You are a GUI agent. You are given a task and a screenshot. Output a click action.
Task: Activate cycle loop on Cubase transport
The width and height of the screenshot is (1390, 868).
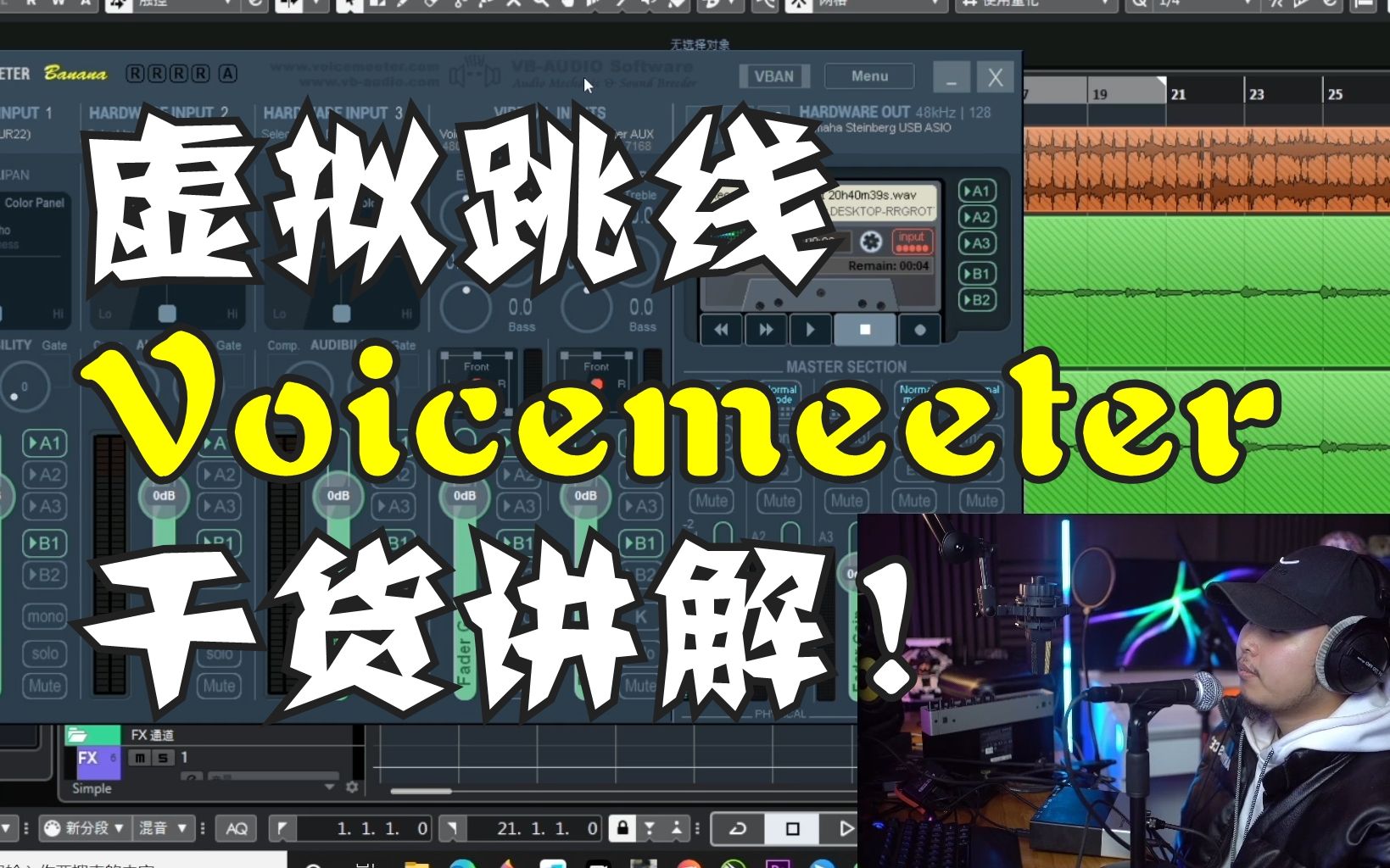coord(738,828)
